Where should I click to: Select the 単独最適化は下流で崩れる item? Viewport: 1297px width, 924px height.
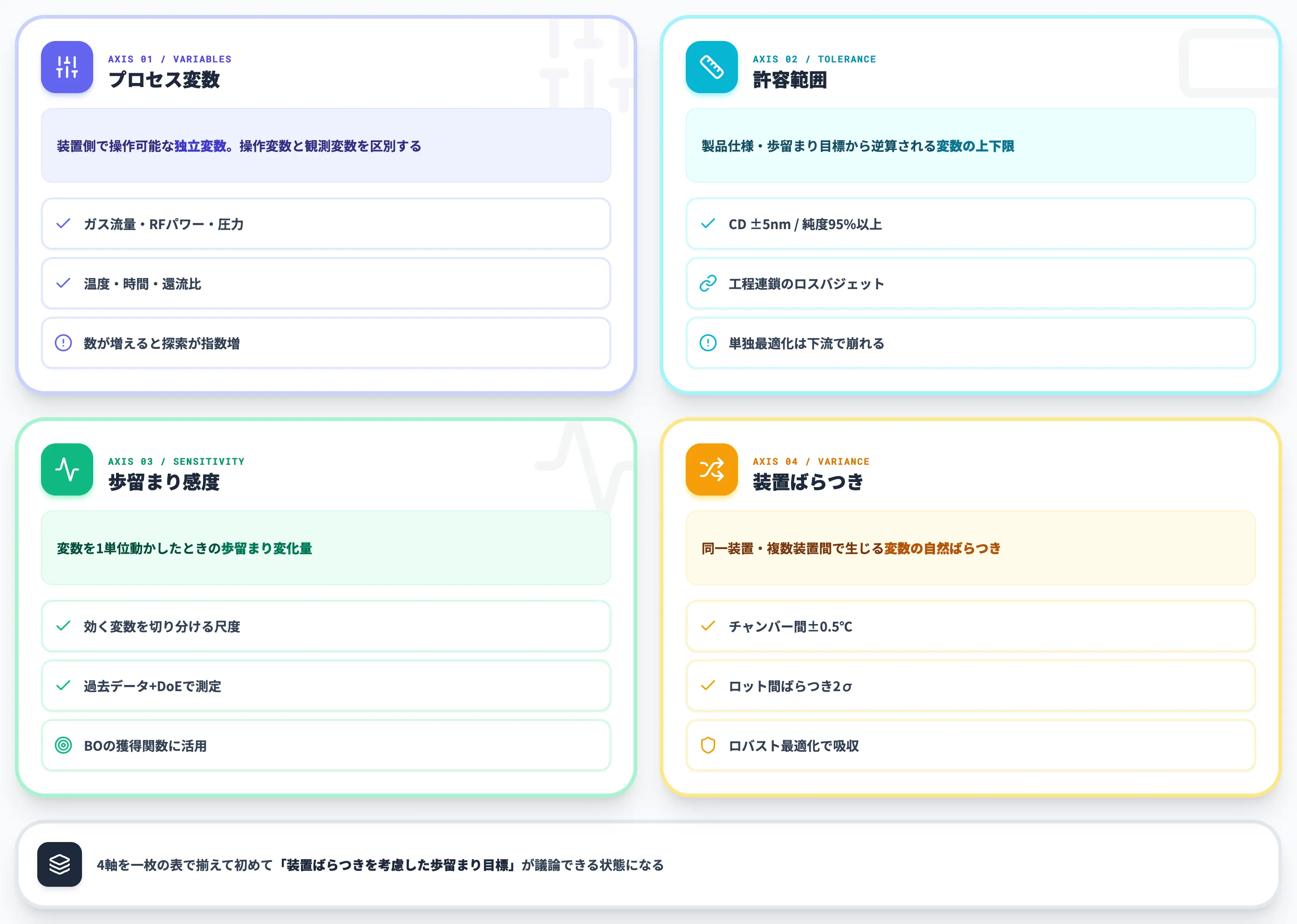coord(971,343)
